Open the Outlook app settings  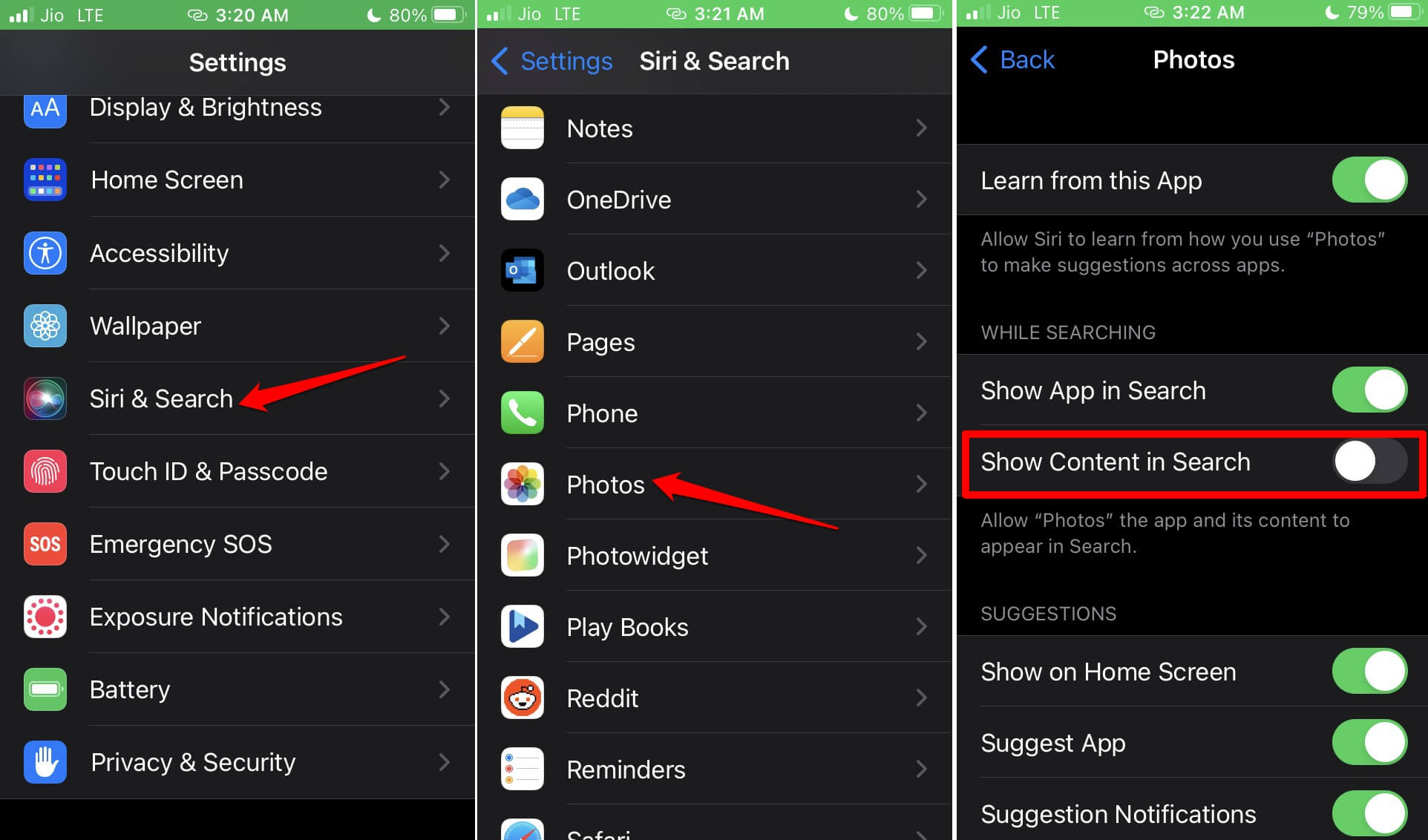pos(714,270)
